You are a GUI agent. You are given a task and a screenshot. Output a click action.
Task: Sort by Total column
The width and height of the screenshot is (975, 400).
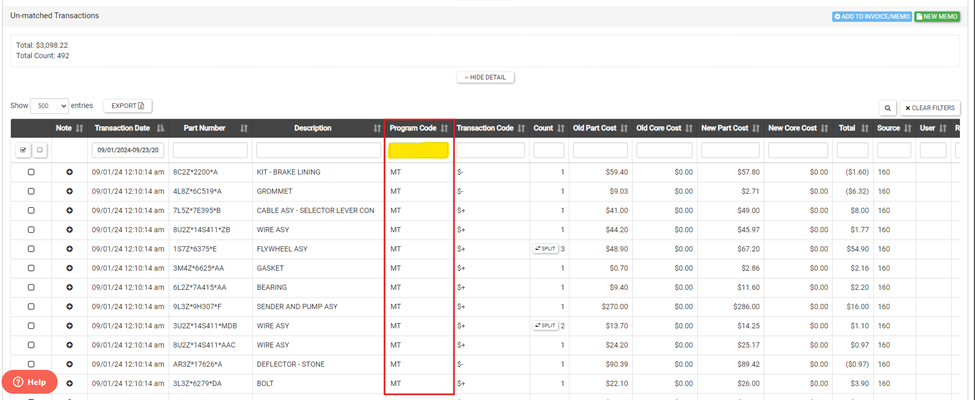(x=865, y=128)
